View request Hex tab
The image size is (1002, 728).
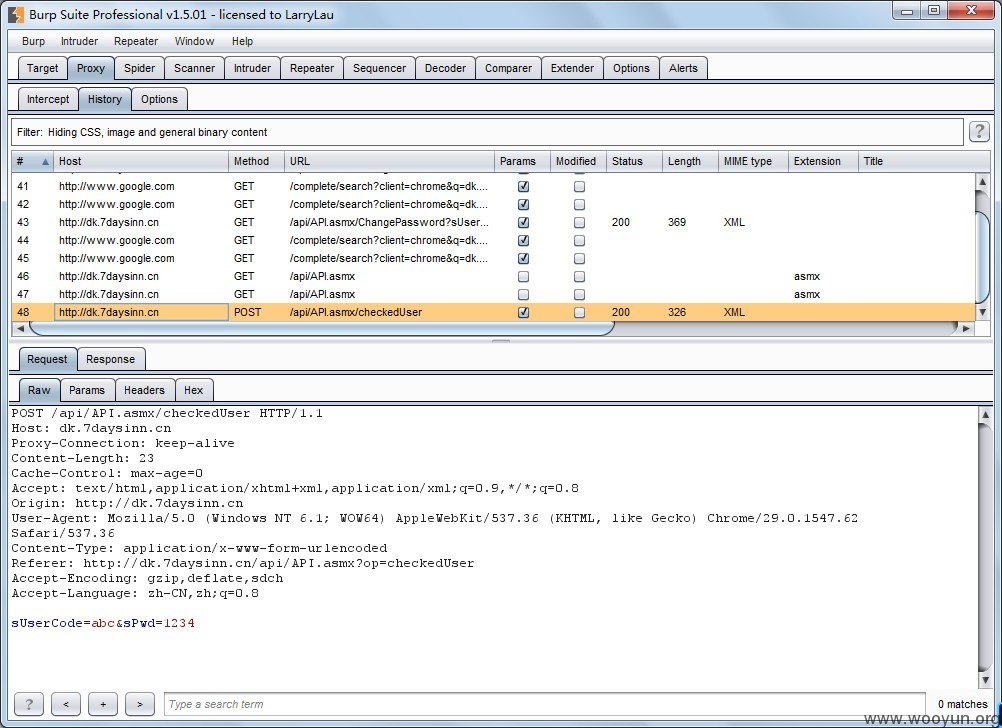(x=194, y=390)
